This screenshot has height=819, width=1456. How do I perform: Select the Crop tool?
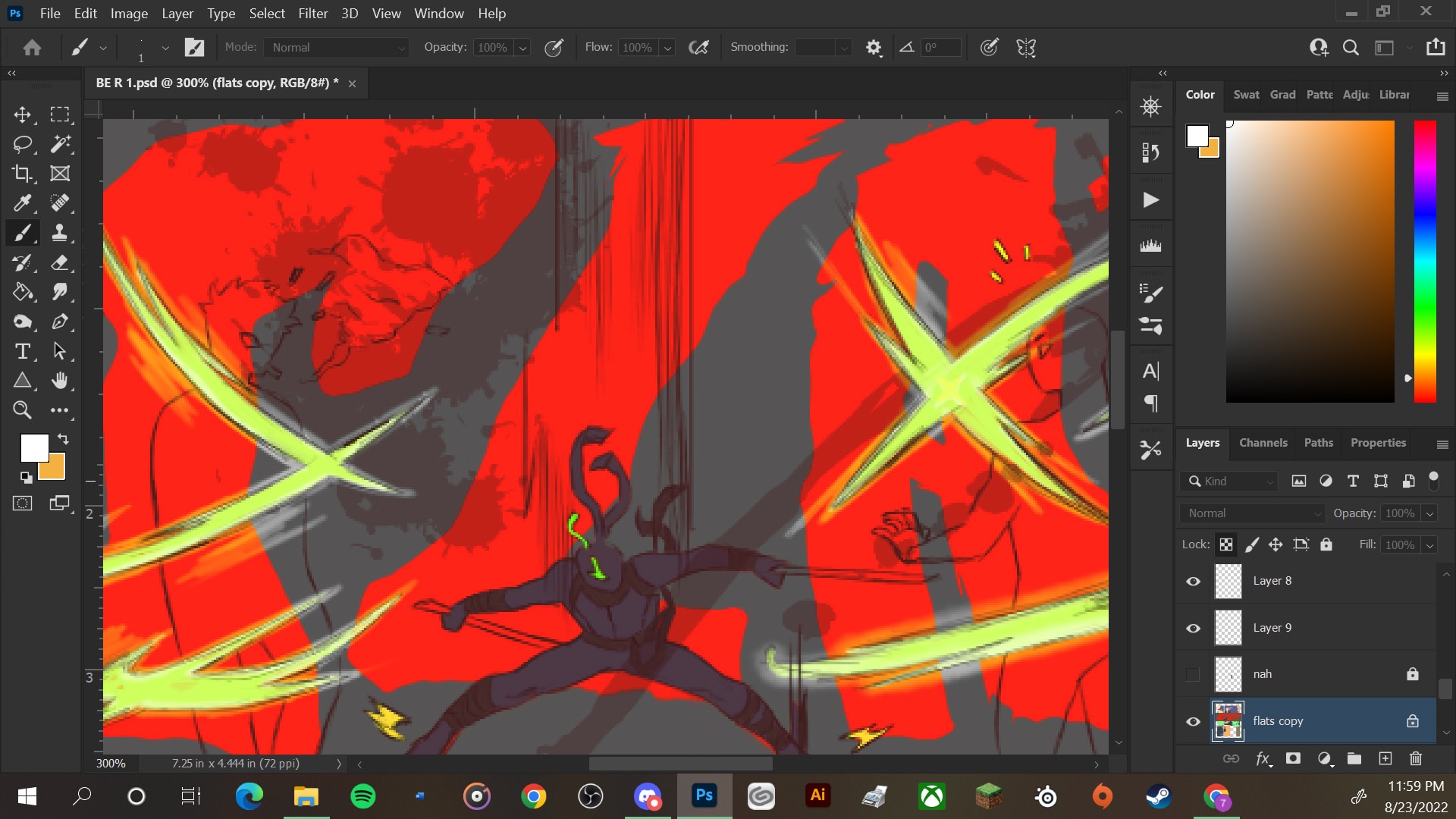[x=22, y=174]
